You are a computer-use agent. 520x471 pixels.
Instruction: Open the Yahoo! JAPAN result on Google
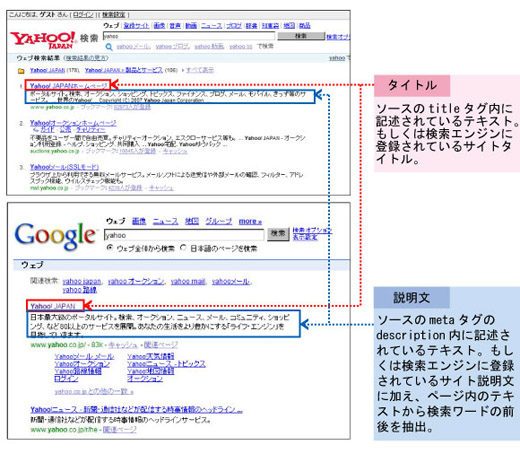tap(53, 306)
